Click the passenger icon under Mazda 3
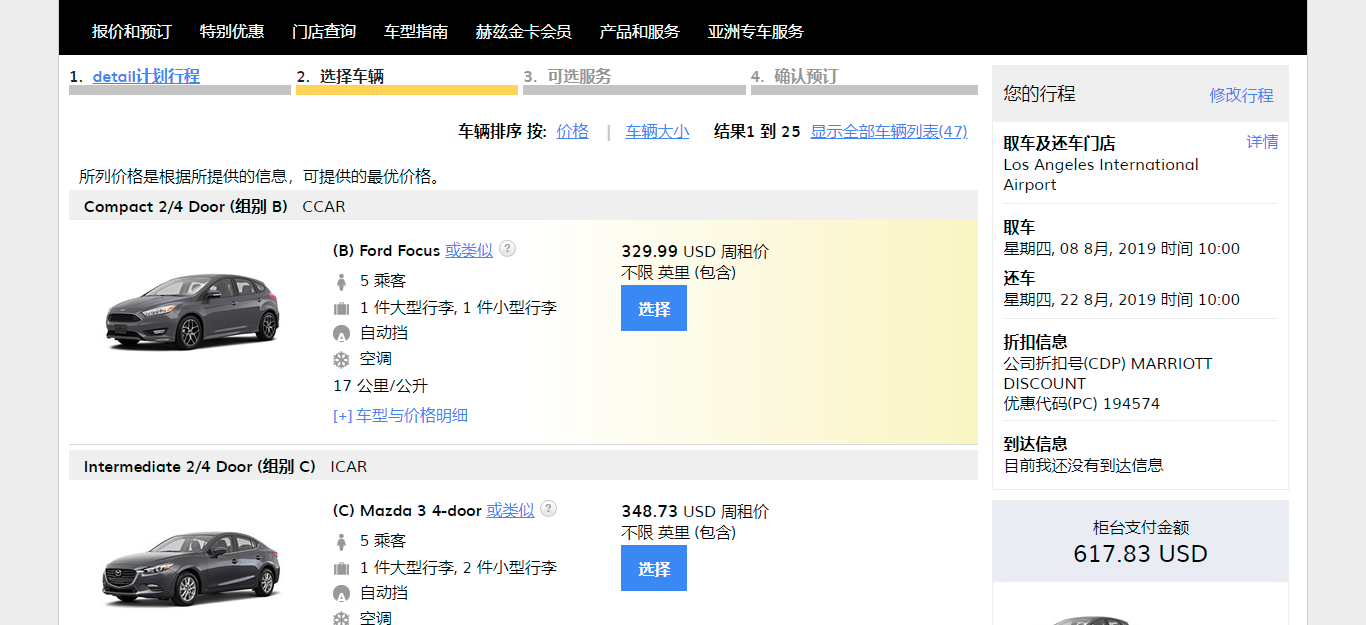Screen dimensions: 1366x625 click(x=341, y=541)
